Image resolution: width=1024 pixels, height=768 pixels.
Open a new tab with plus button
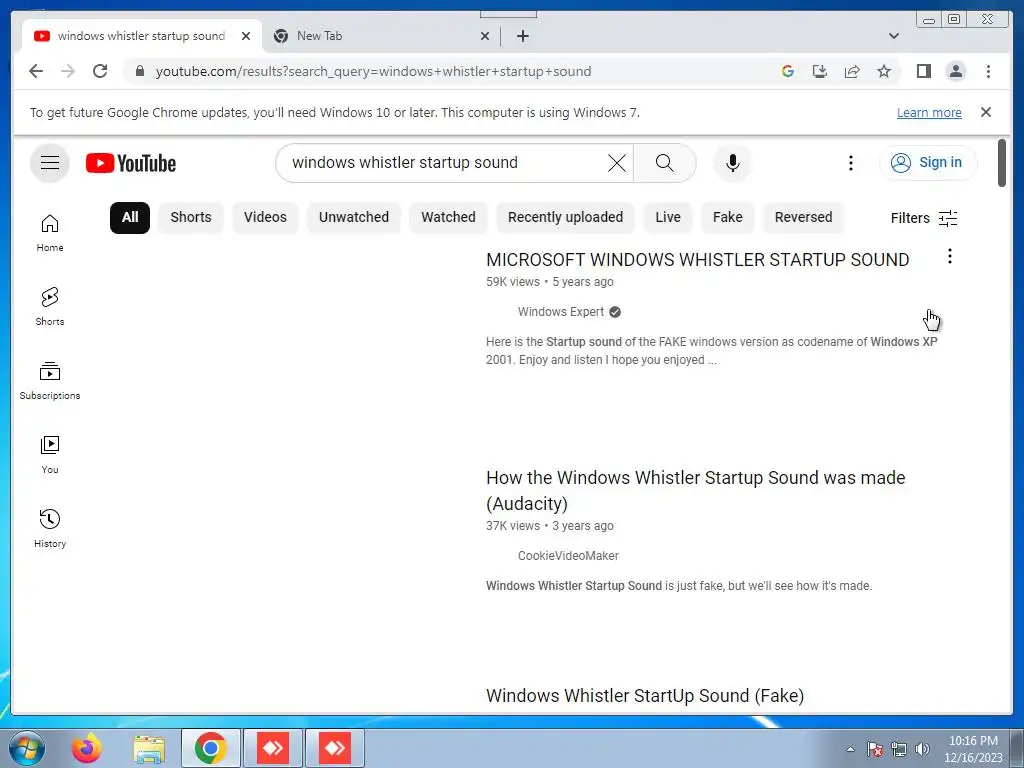pos(522,36)
